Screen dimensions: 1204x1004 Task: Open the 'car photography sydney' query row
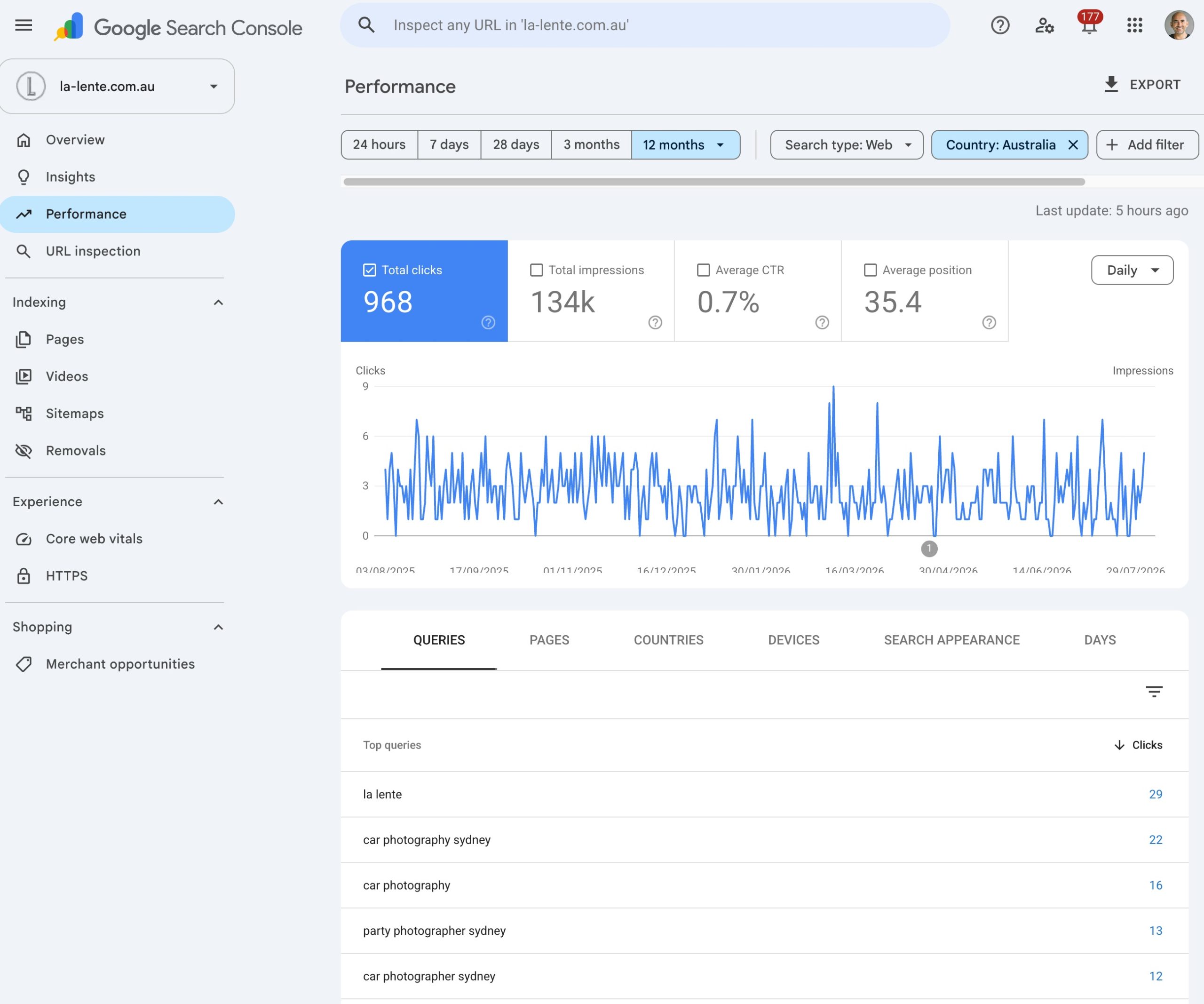pyautogui.click(x=764, y=839)
